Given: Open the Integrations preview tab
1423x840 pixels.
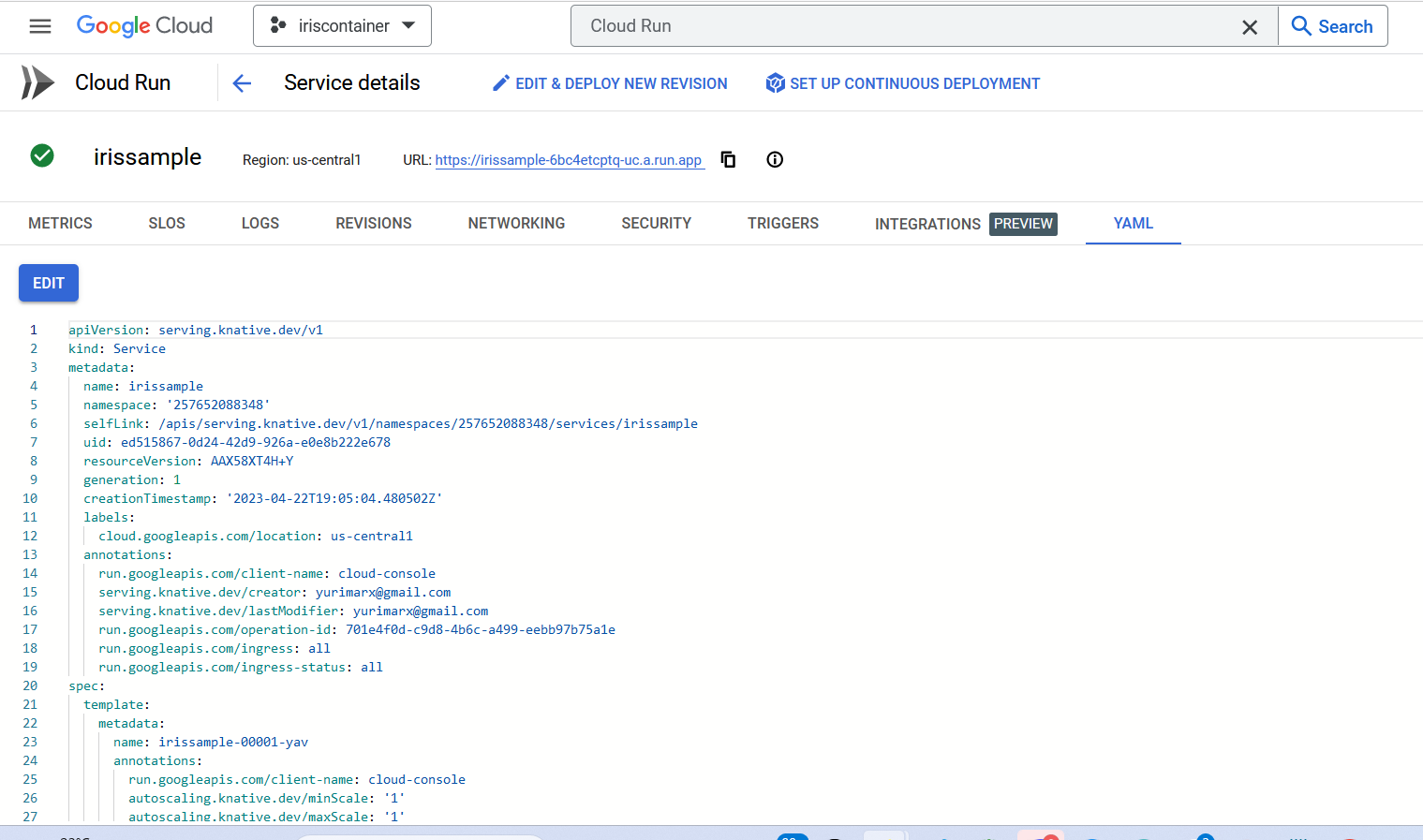Looking at the screenshot, I should (966, 224).
